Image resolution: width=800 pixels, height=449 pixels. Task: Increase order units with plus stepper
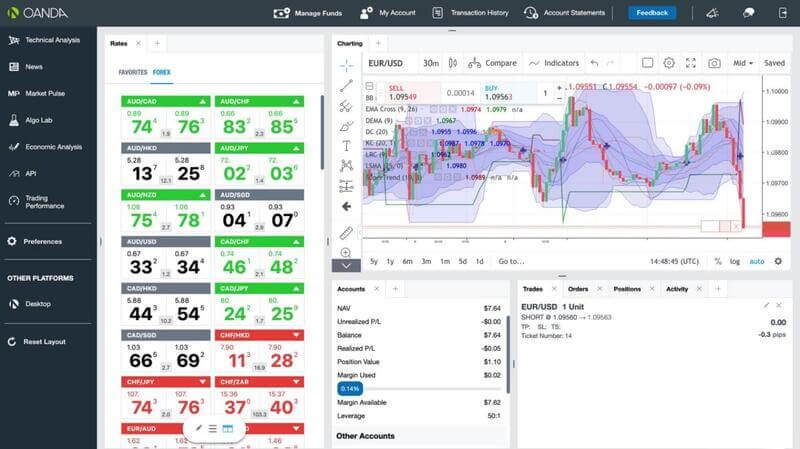pos(559,88)
